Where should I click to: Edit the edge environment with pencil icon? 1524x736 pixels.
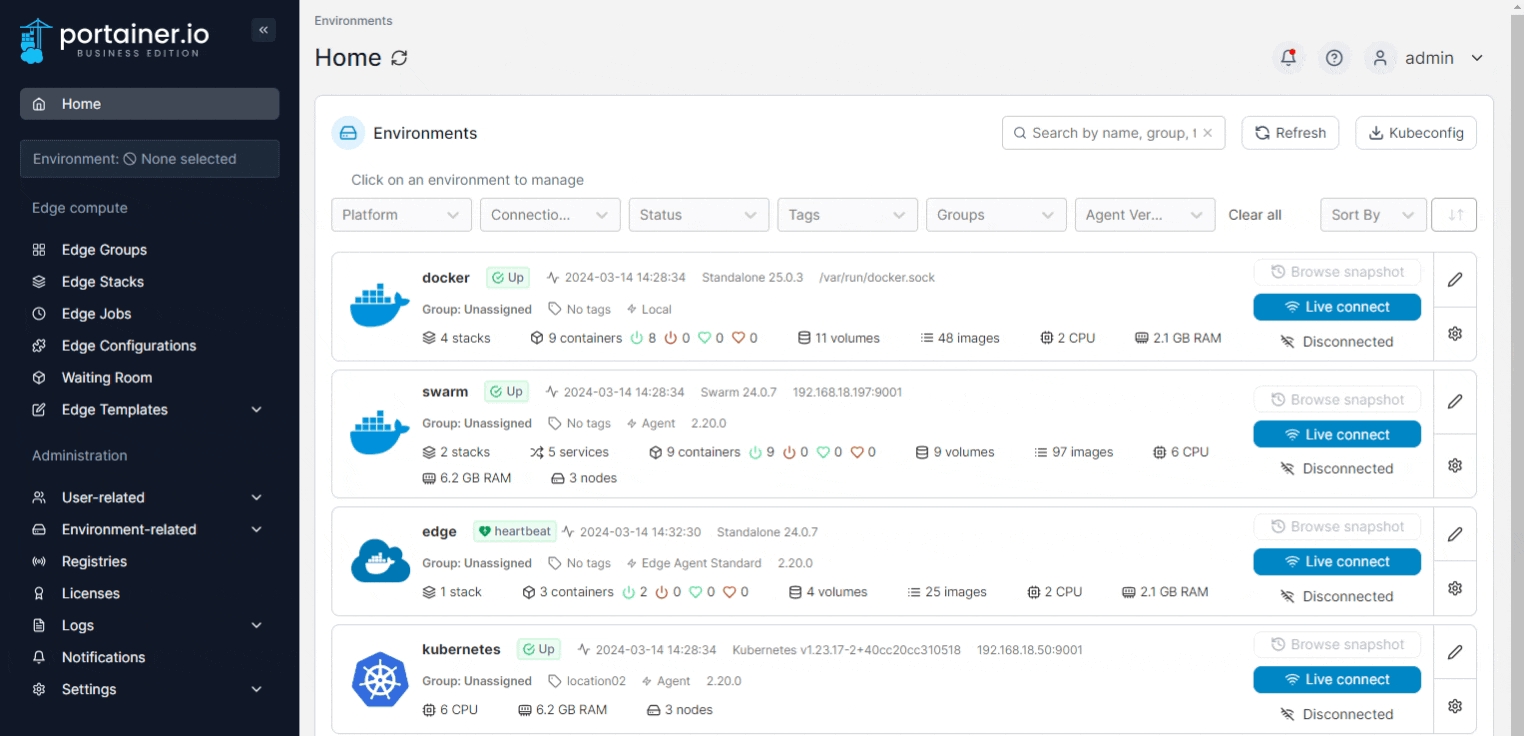pyautogui.click(x=1455, y=534)
